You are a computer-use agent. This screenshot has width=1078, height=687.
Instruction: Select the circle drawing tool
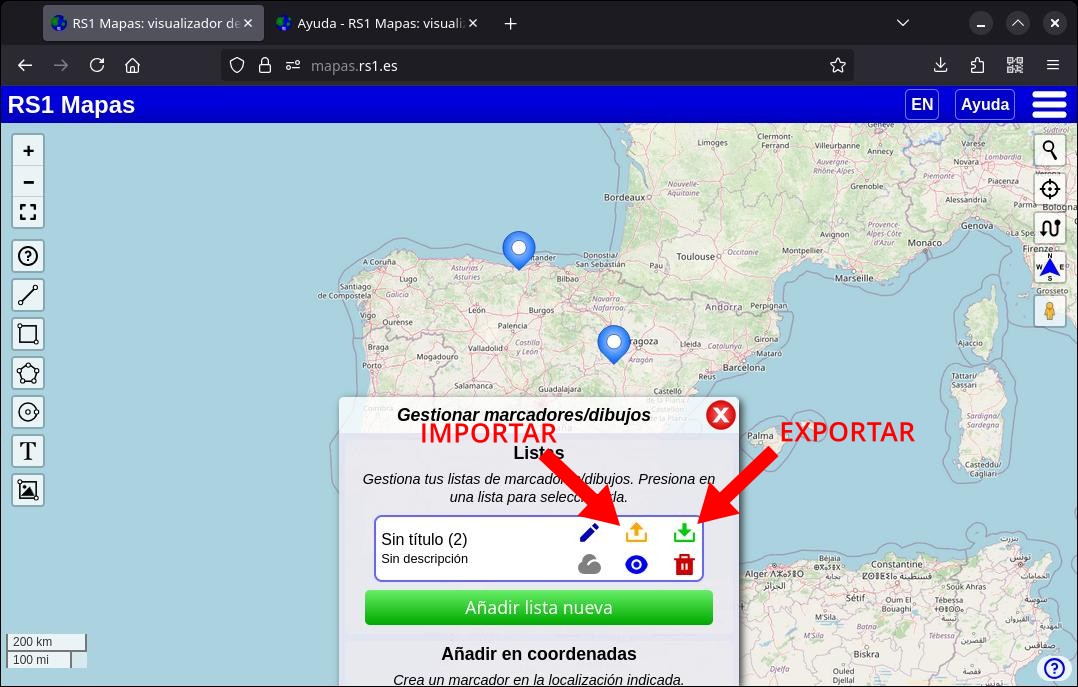coord(28,413)
